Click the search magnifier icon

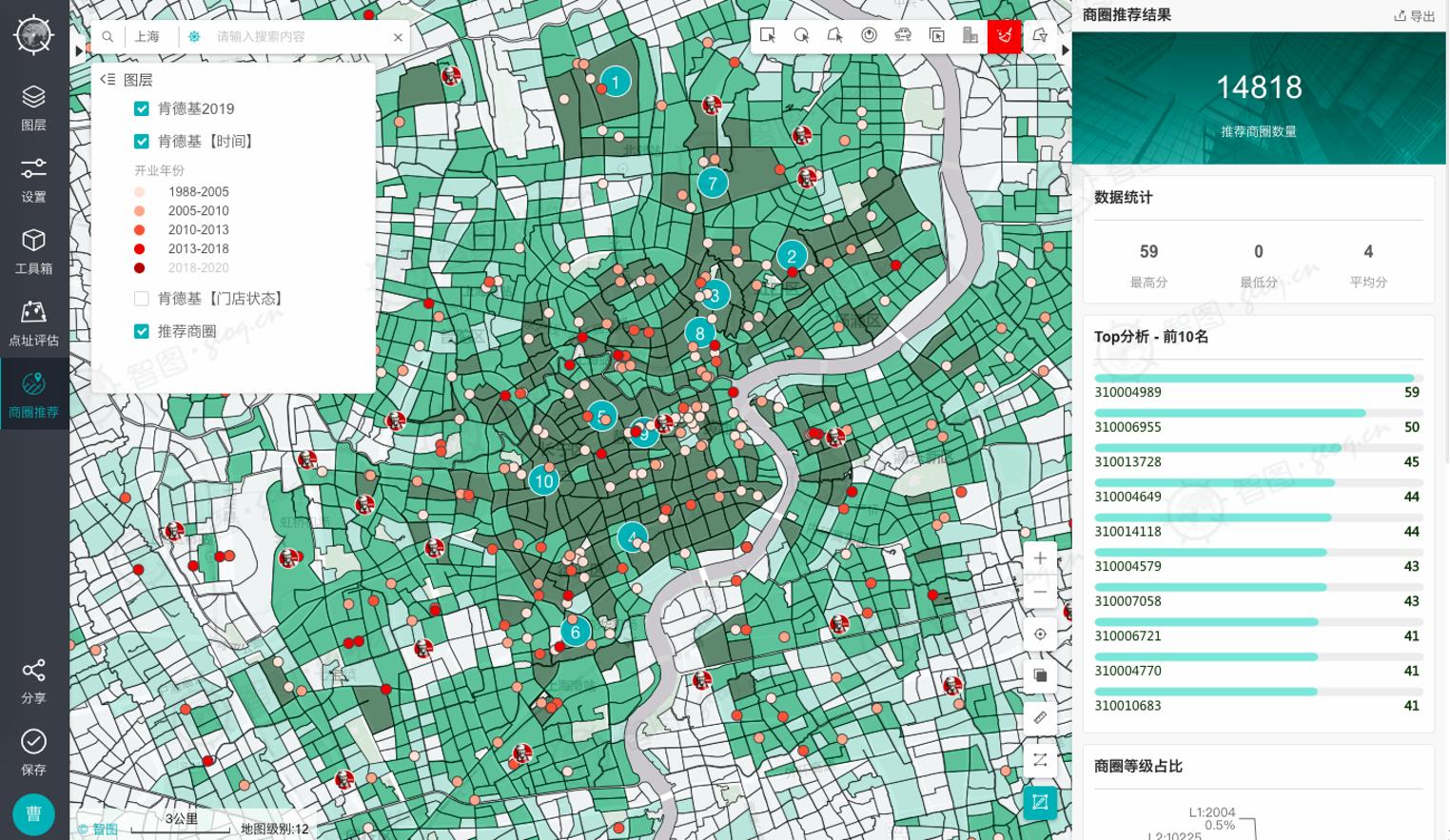(108, 37)
